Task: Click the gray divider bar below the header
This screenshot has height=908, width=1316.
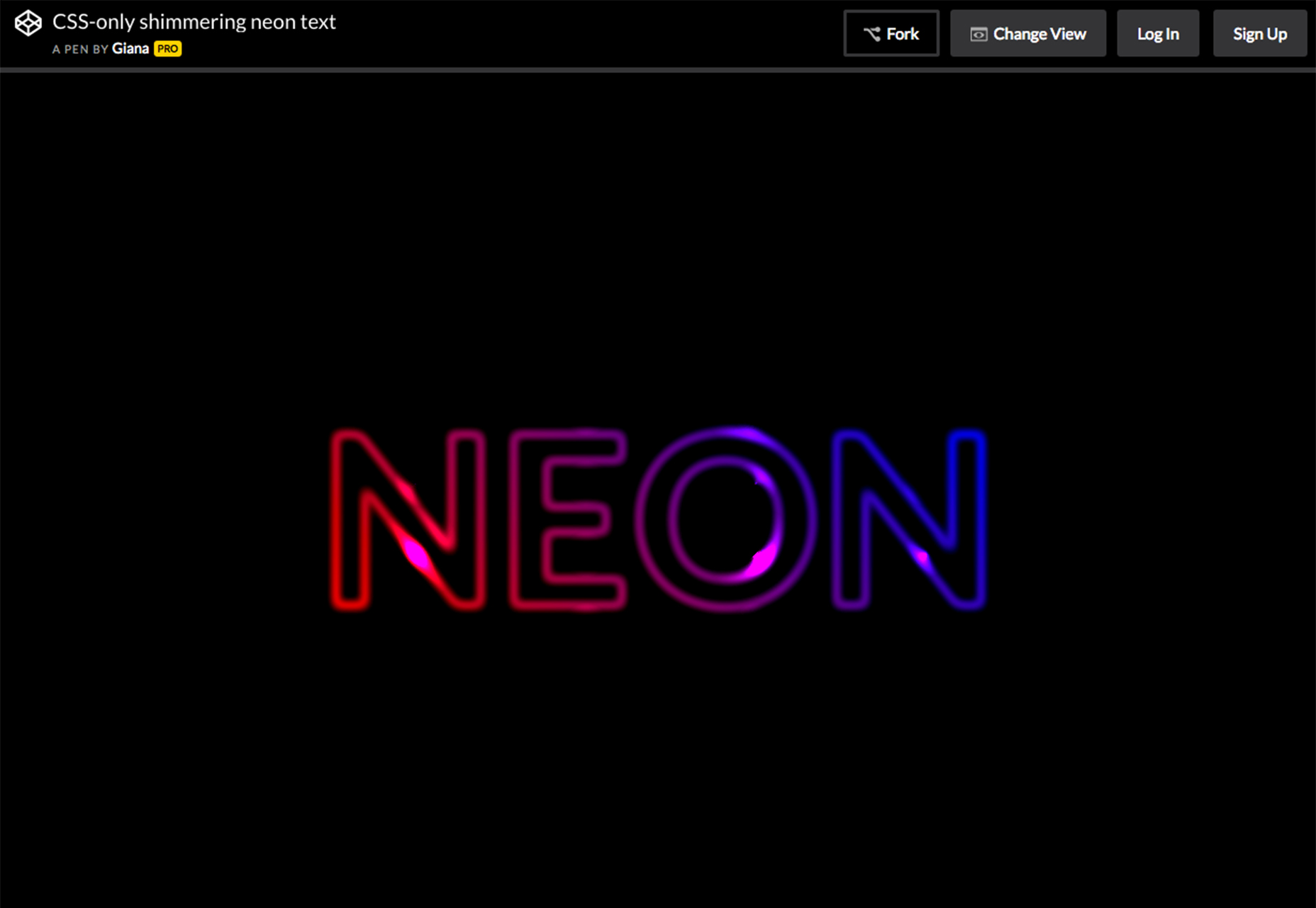Action: click(658, 70)
